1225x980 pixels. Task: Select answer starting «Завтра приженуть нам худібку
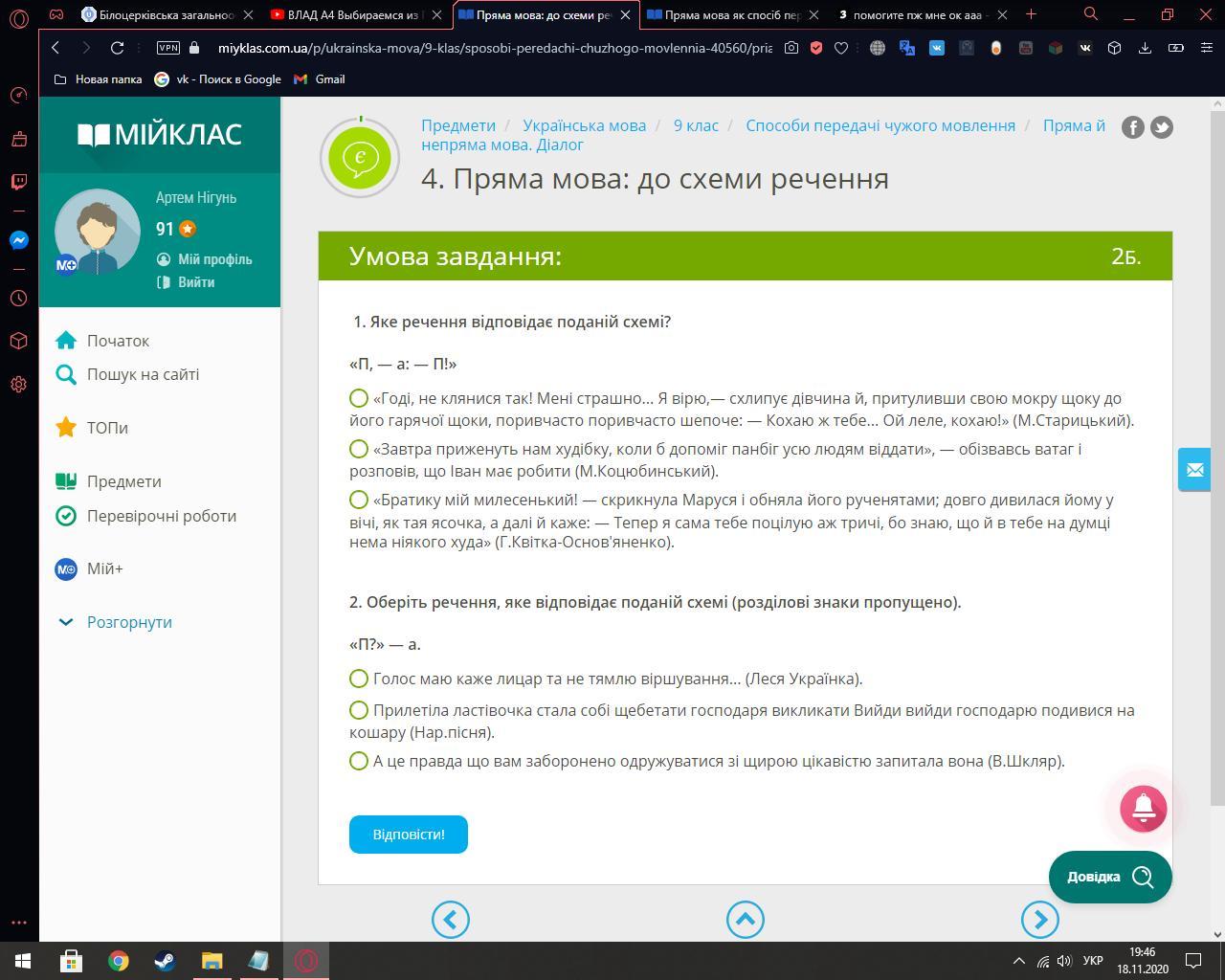[x=359, y=449]
